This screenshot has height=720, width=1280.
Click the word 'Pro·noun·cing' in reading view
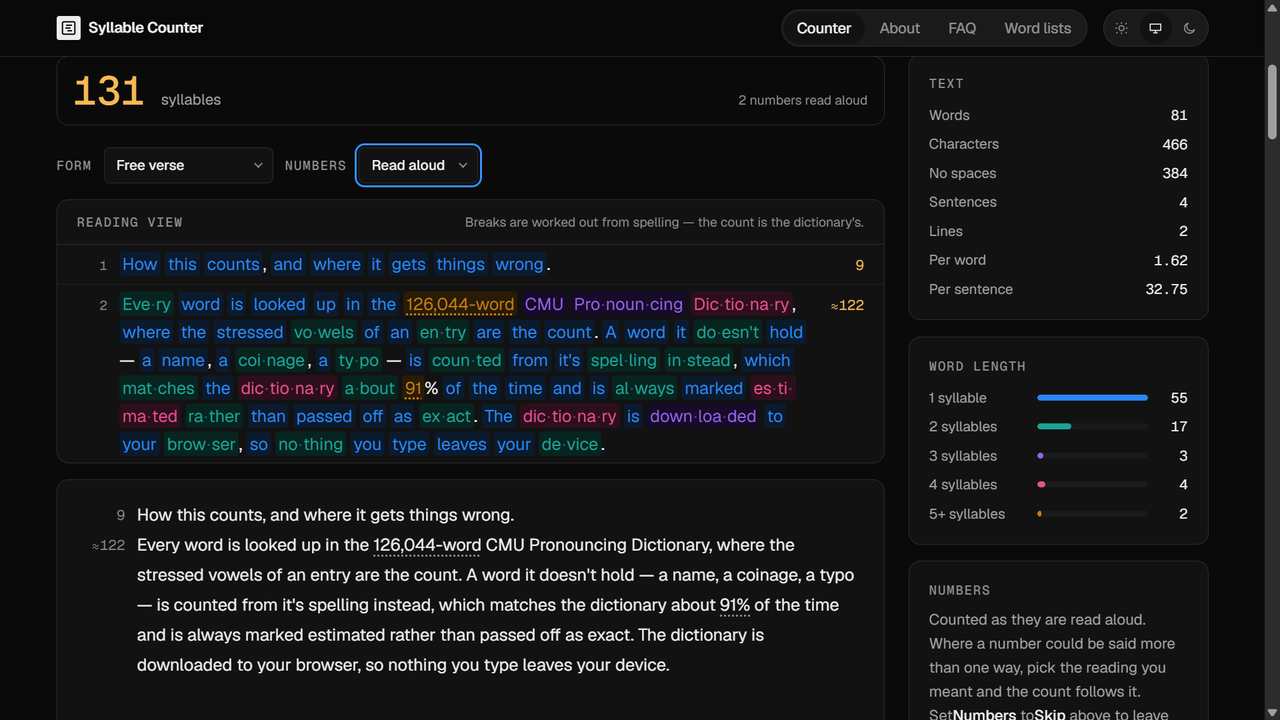628,304
